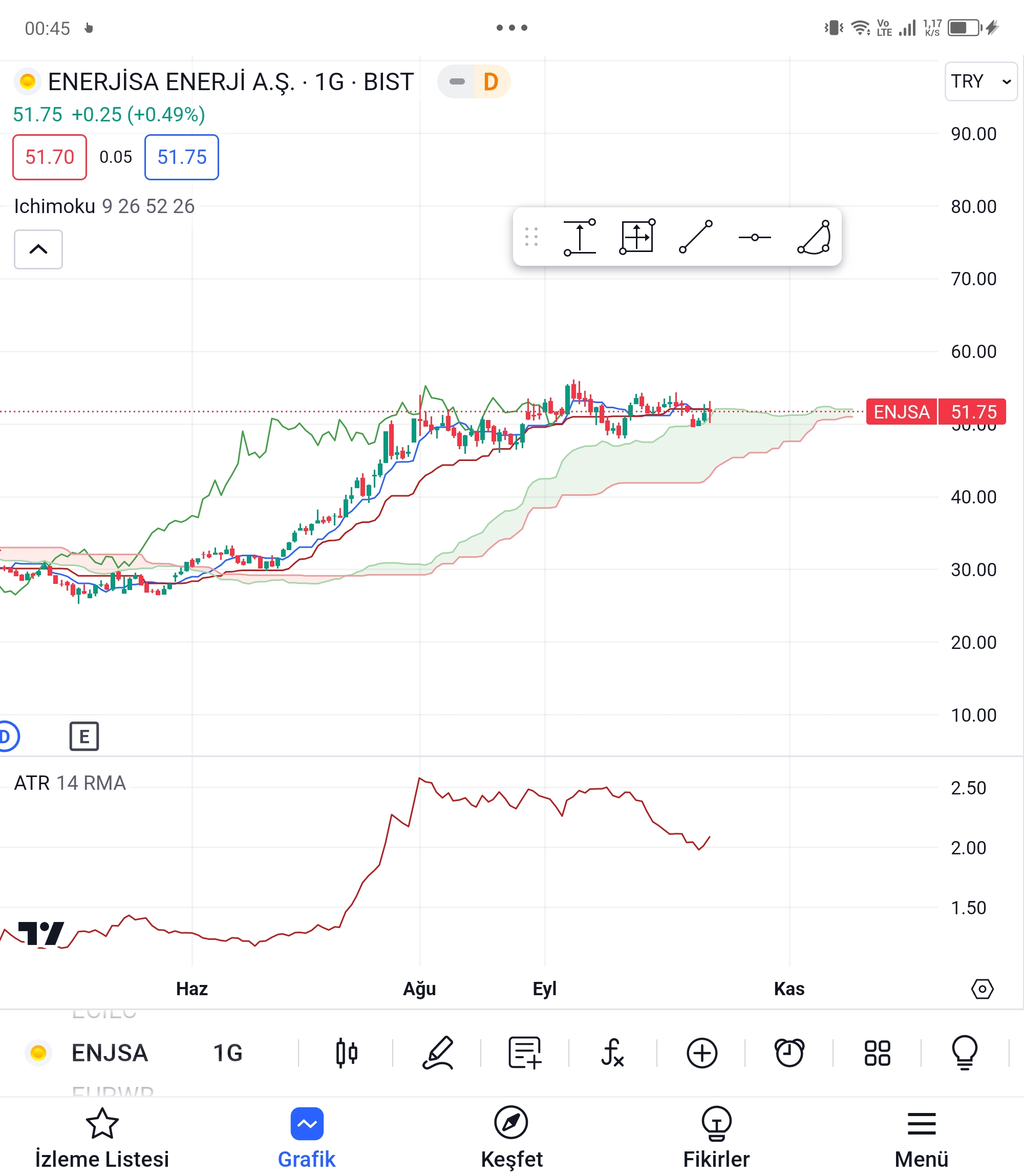Select the Ichimoku 9 26 52 26 legend

(104, 206)
